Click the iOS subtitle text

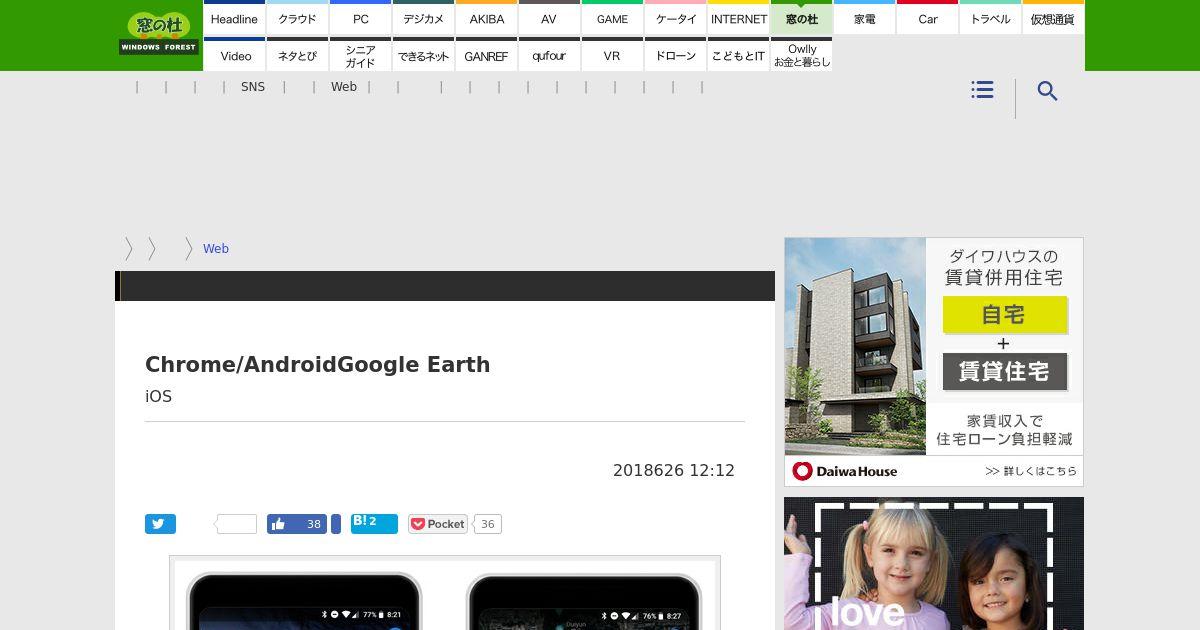tap(159, 397)
